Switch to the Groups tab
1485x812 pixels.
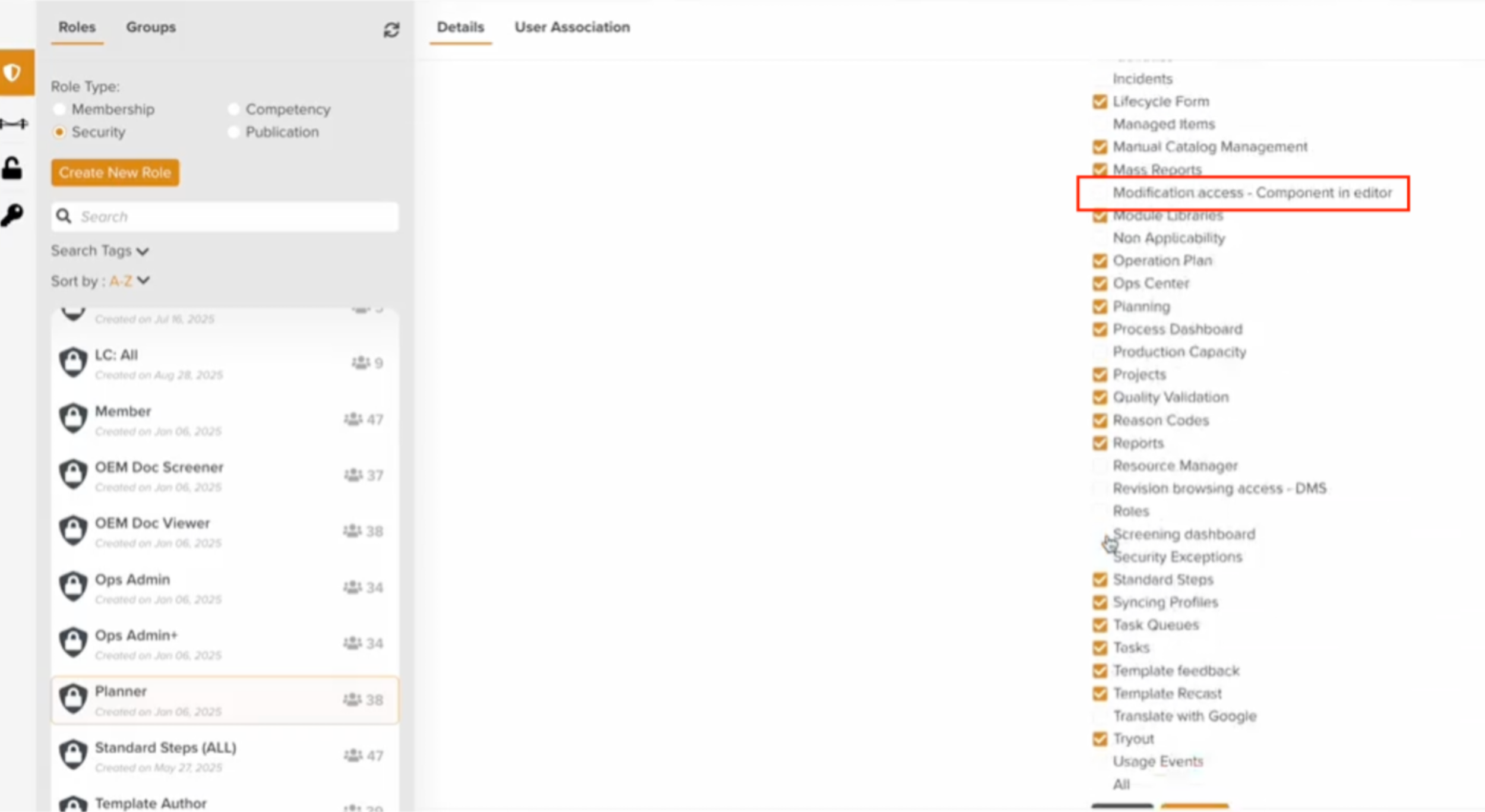coord(150,27)
